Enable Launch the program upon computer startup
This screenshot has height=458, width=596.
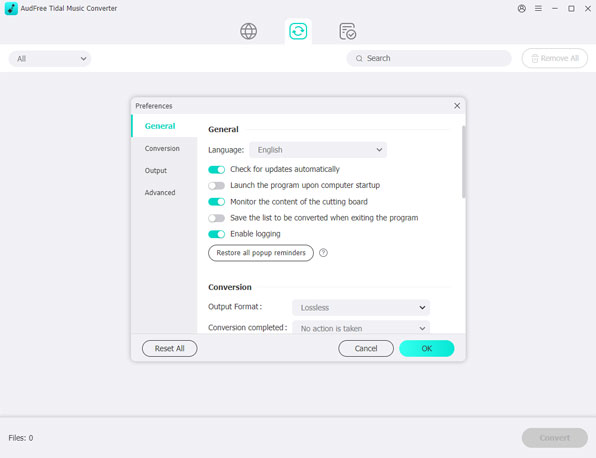pyautogui.click(x=216, y=185)
